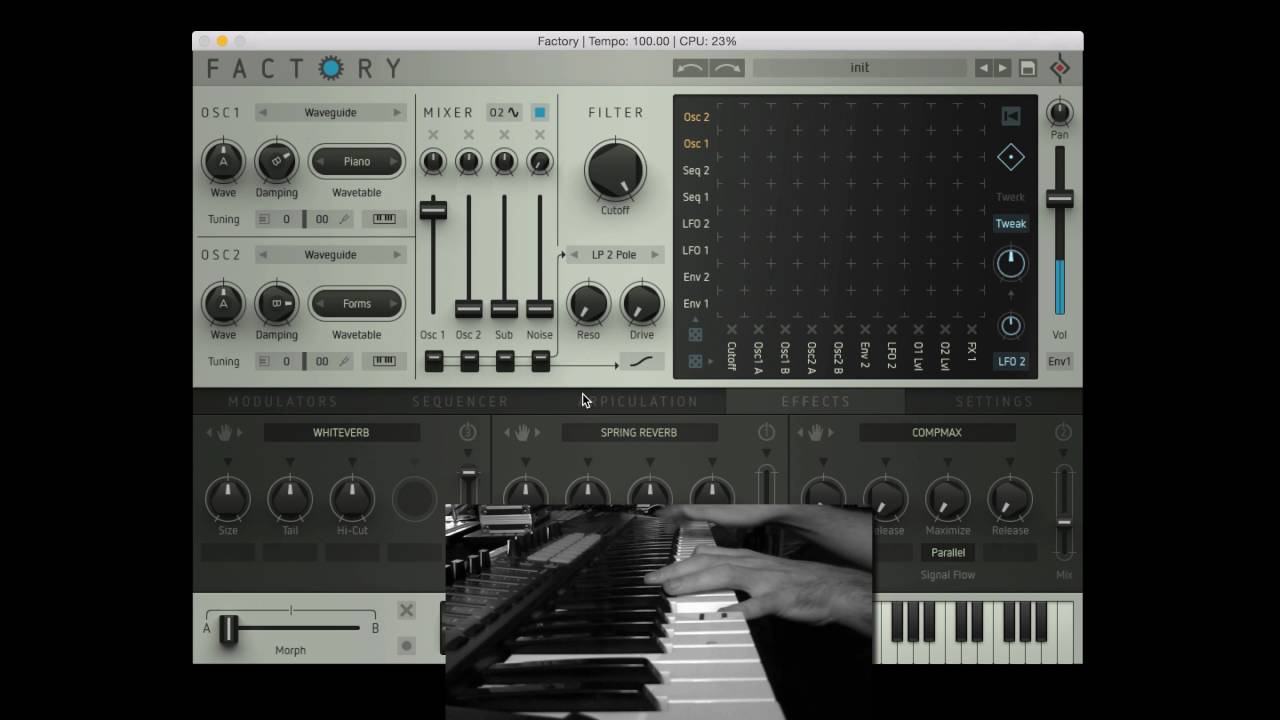The height and width of the screenshot is (720, 1280).
Task: Click the undo arrow button
Action: (x=691, y=68)
